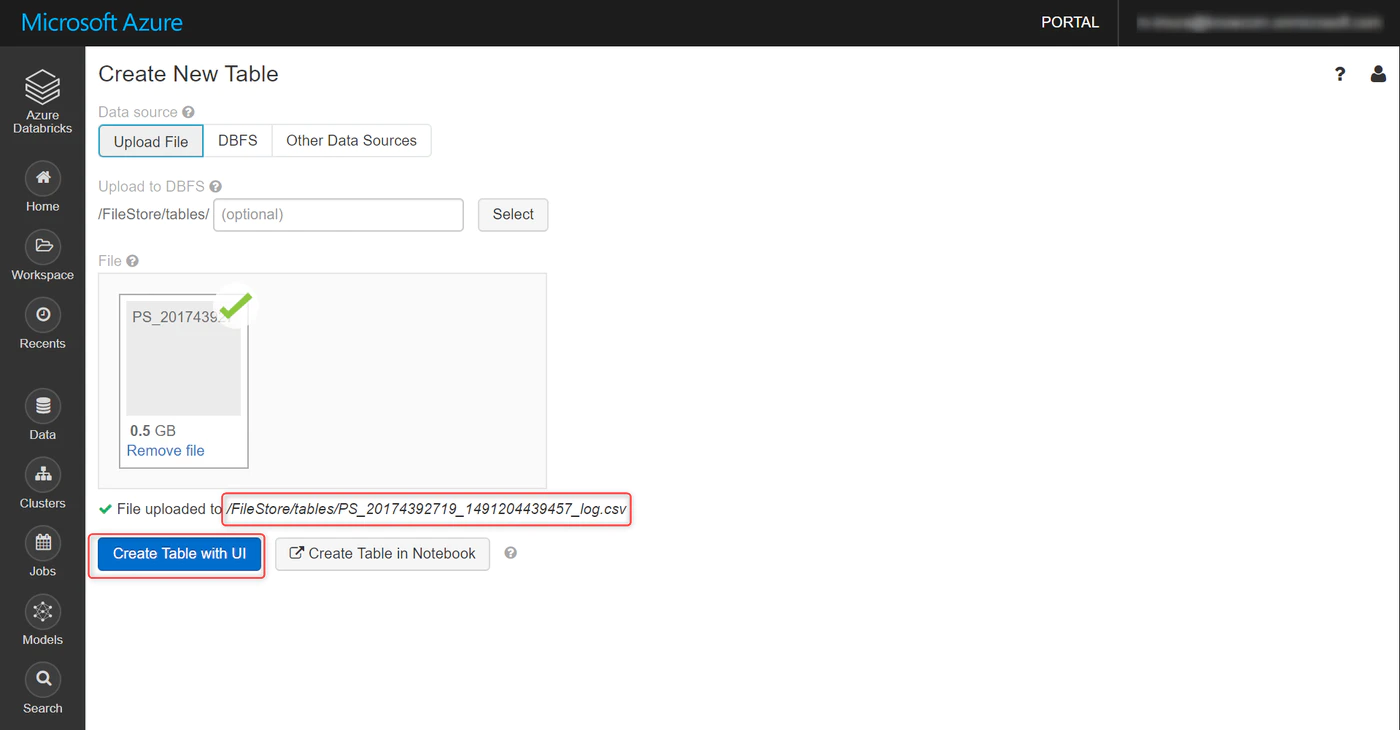This screenshot has height=730, width=1400.
Task: Click help icon beside Create Table in Notebook
Action: [x=510, y=553]
